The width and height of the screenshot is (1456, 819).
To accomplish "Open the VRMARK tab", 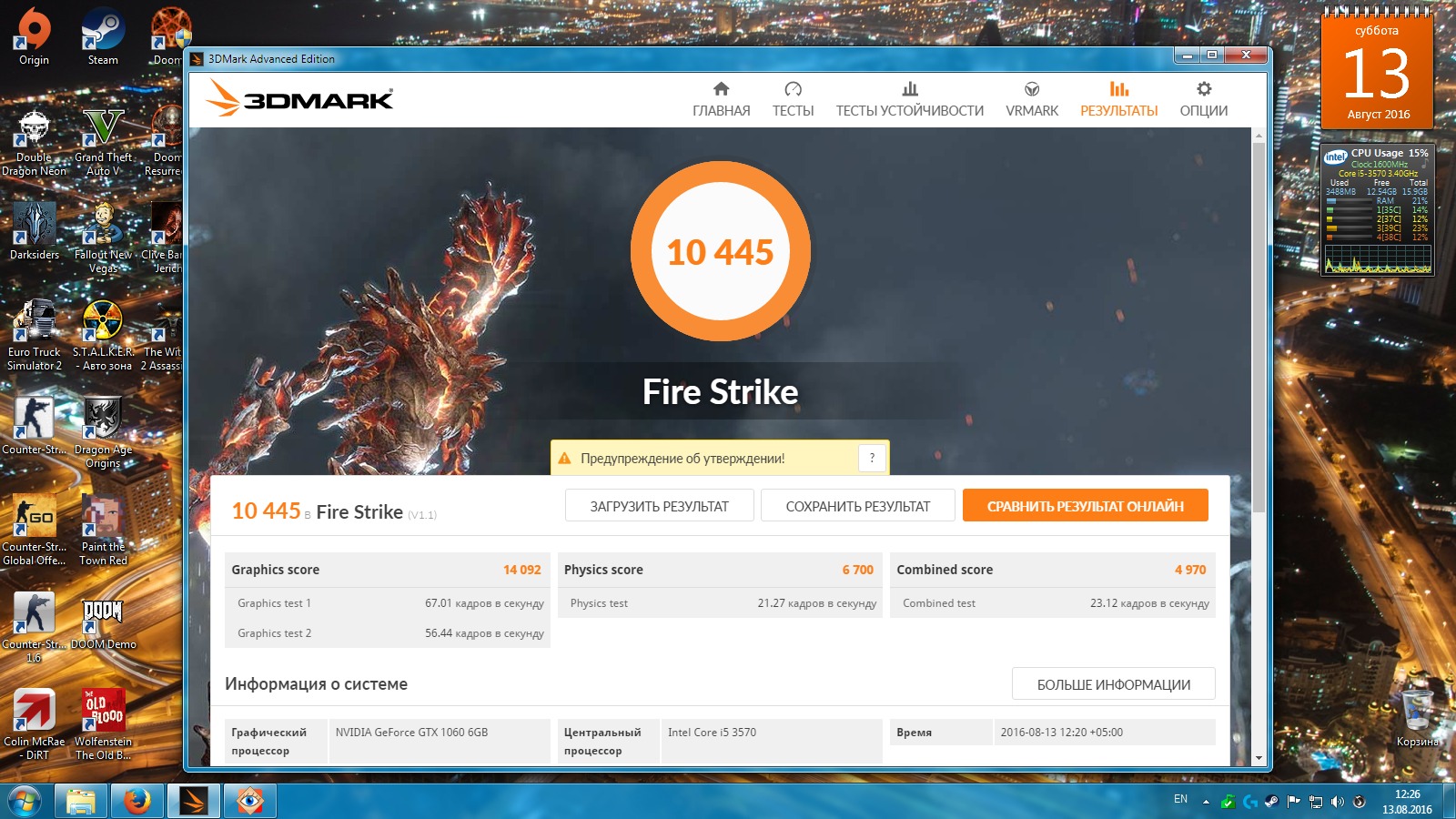I will pos(1032,99).
